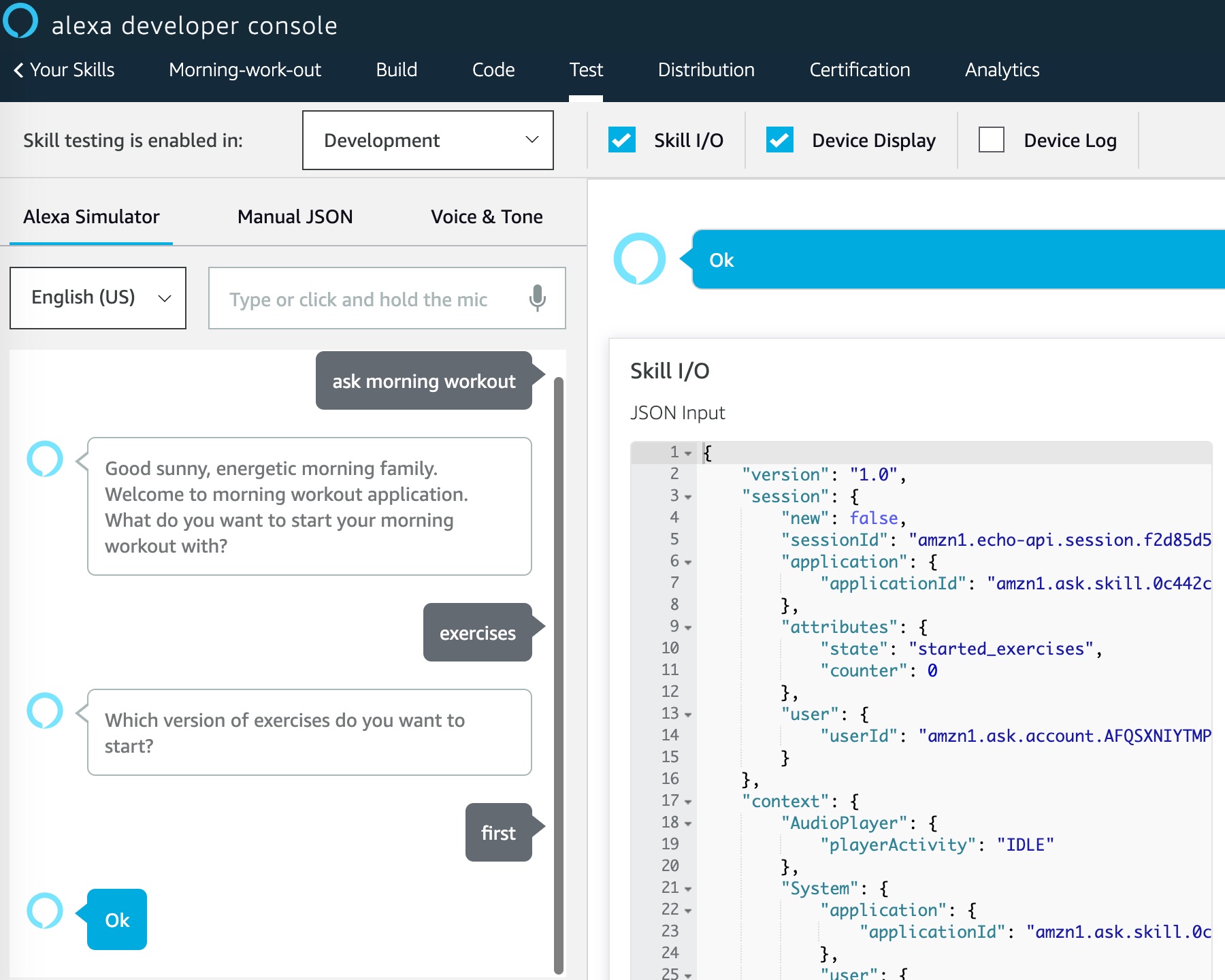Collapse the fold arrow on line 22
Image resolution: width=1225 pixels, height=980 pixels.
(x=688, y=911)
